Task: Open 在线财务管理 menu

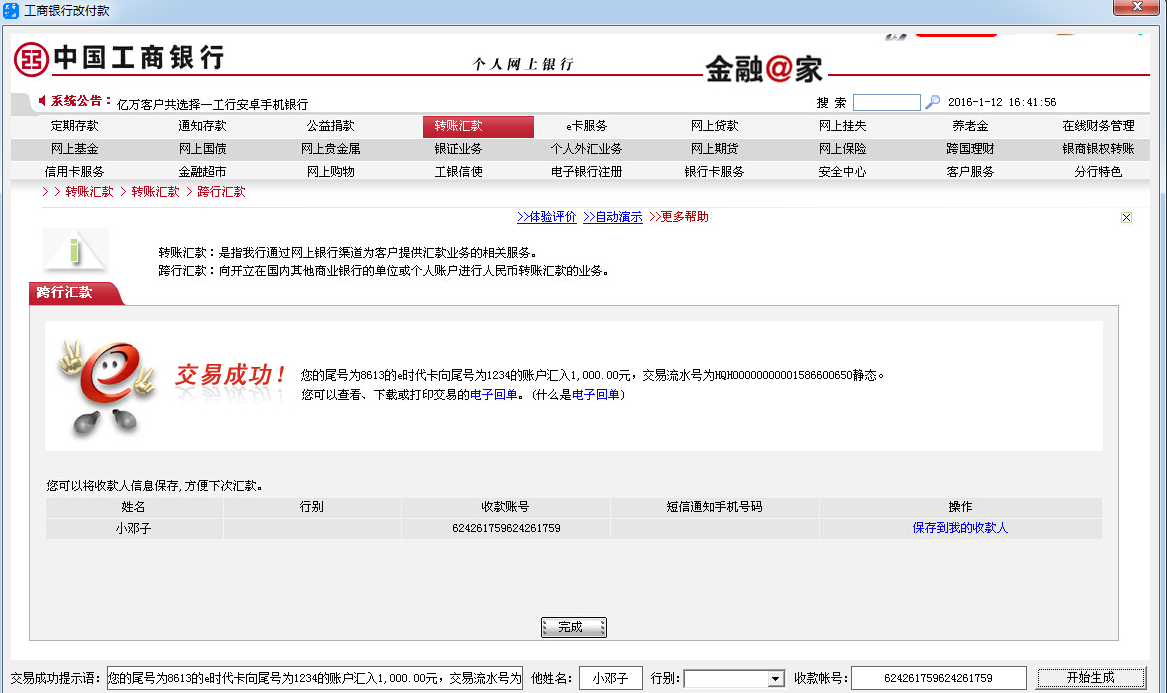Action: [1099, 126]
